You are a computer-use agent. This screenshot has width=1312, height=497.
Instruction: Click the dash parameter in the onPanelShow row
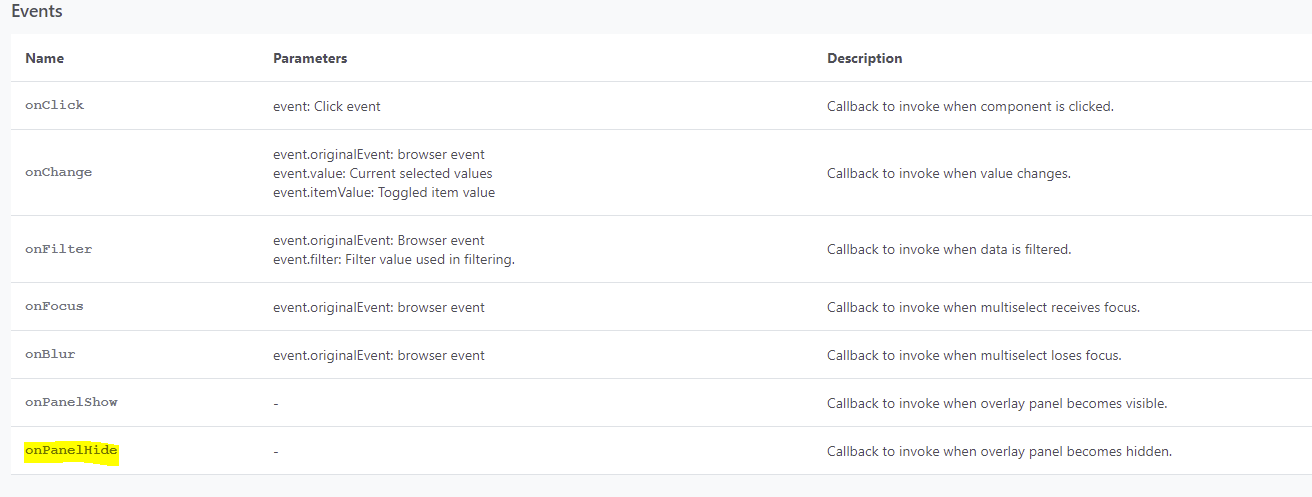tap(276, 403)
